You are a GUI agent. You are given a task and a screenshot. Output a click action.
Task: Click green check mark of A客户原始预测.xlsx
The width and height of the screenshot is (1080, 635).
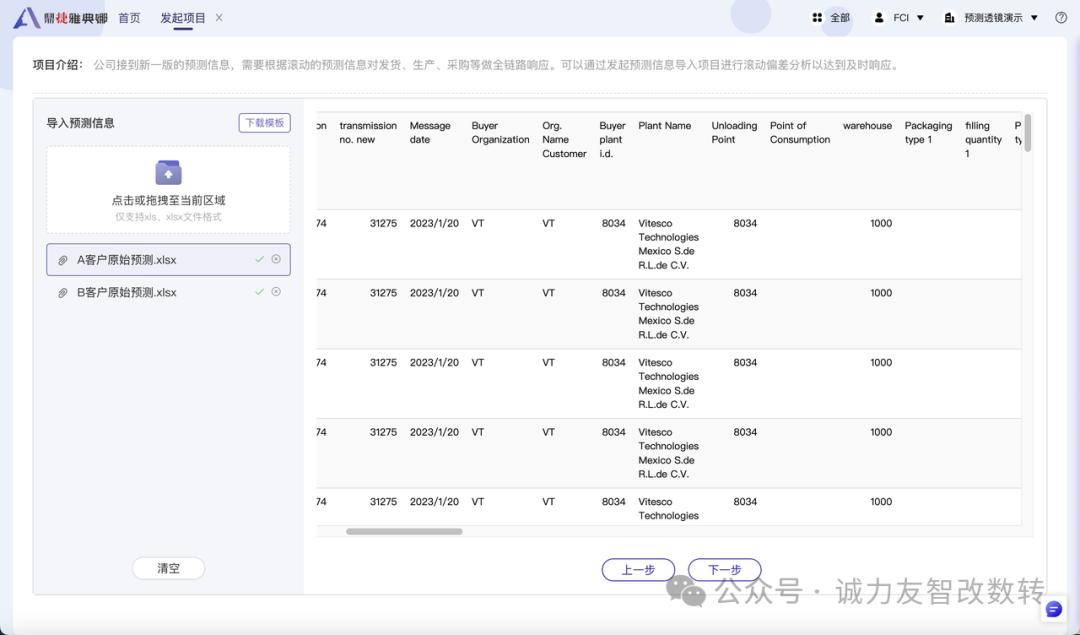click(260, 260)
